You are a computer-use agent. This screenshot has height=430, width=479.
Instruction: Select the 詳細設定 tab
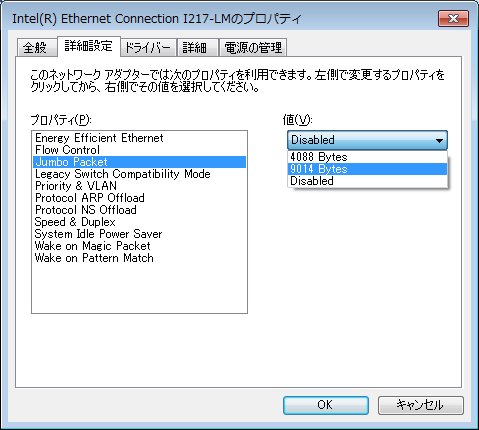(x=89, y=46)
